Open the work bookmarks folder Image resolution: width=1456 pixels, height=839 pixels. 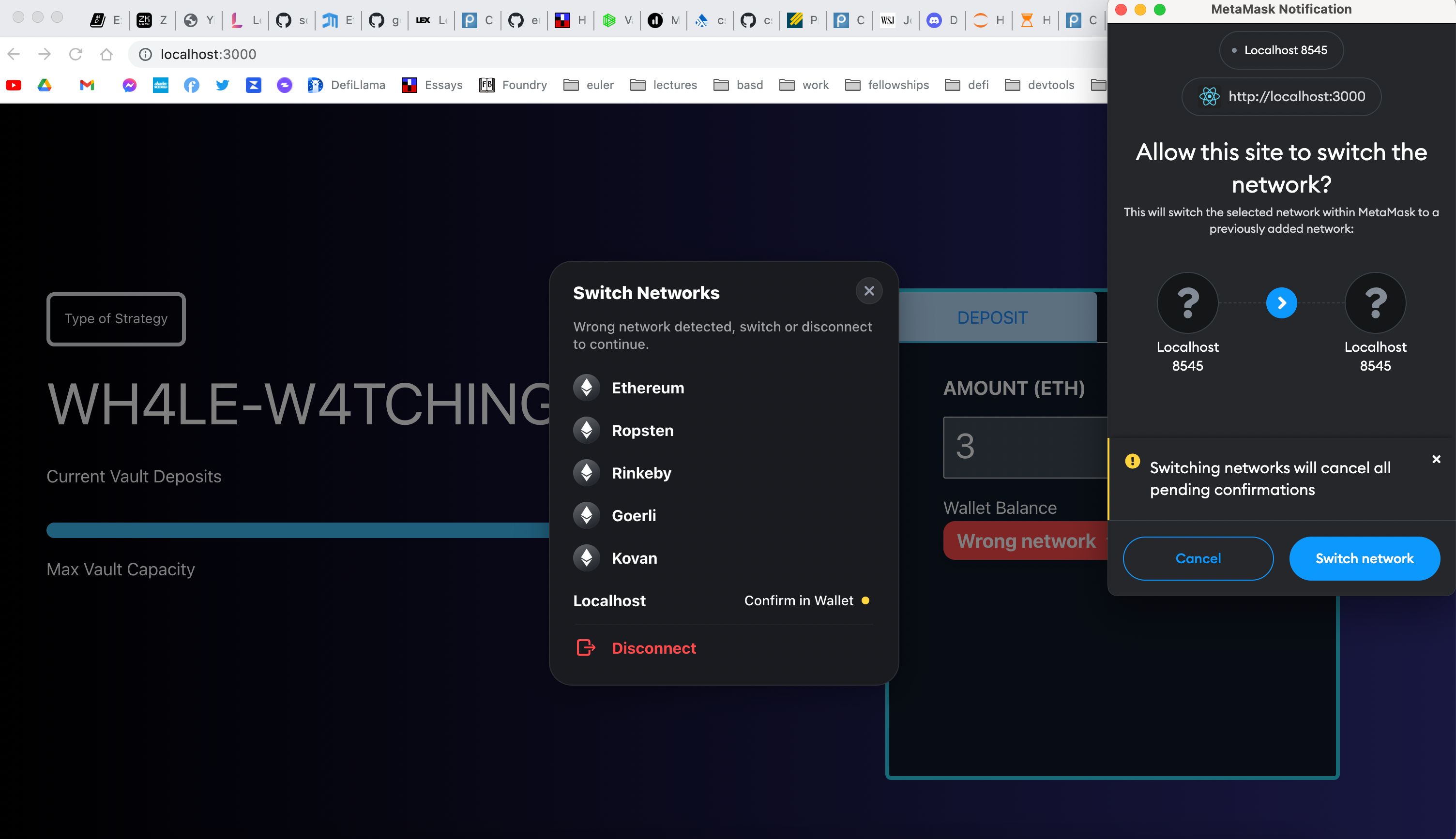point(804,85)
